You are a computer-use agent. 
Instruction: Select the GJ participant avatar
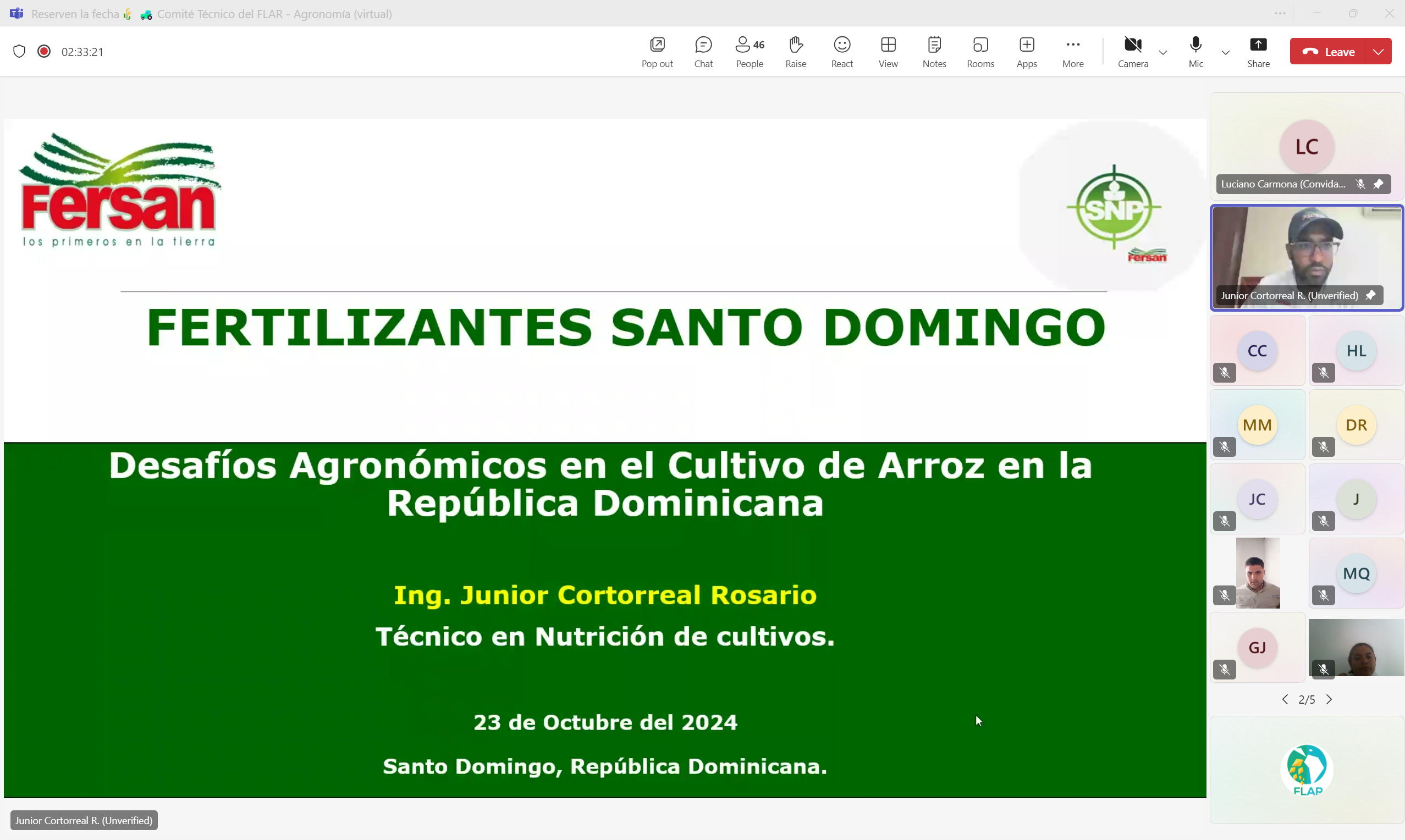(1257, 648)
